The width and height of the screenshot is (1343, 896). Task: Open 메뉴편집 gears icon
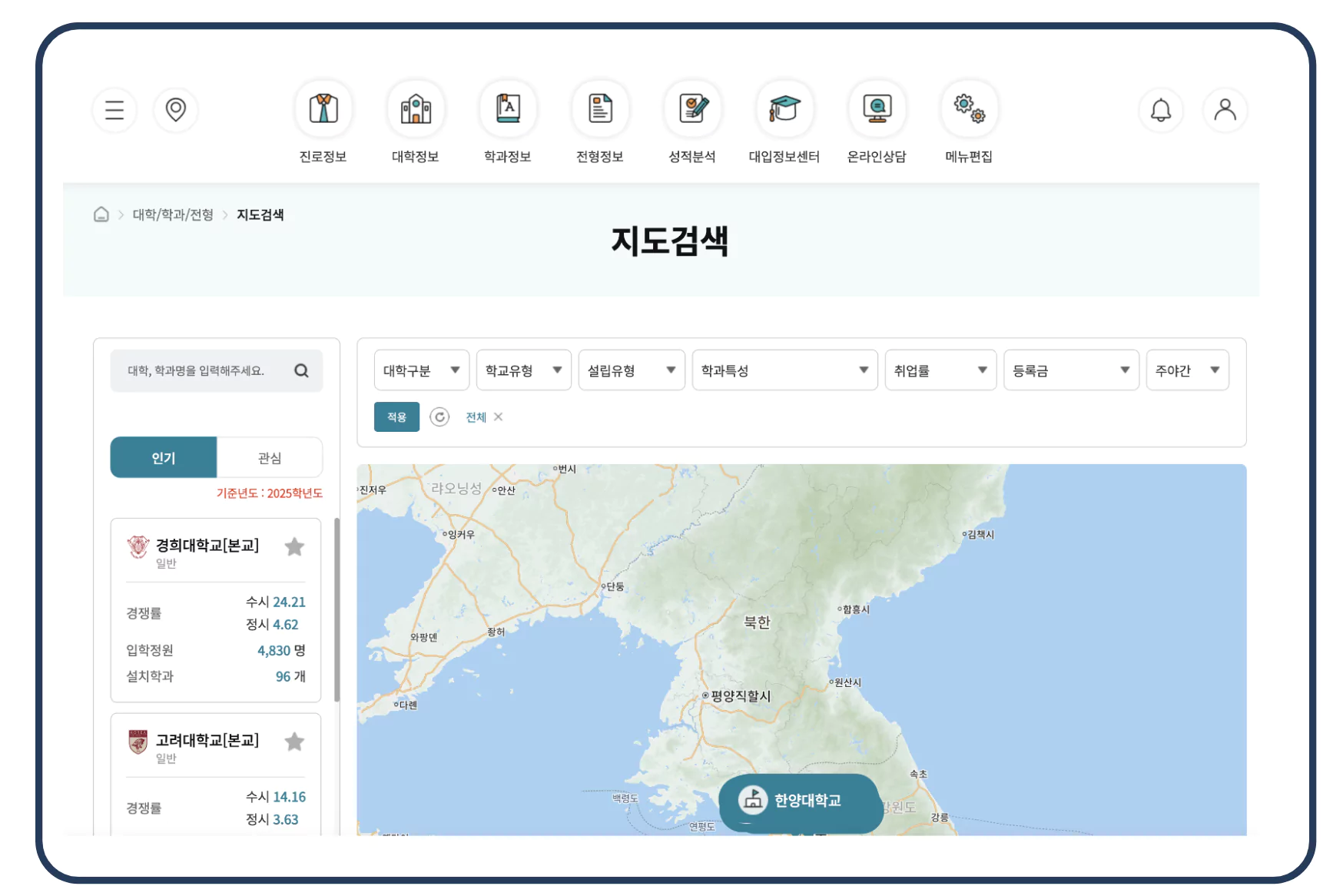(x=969, y=108)
